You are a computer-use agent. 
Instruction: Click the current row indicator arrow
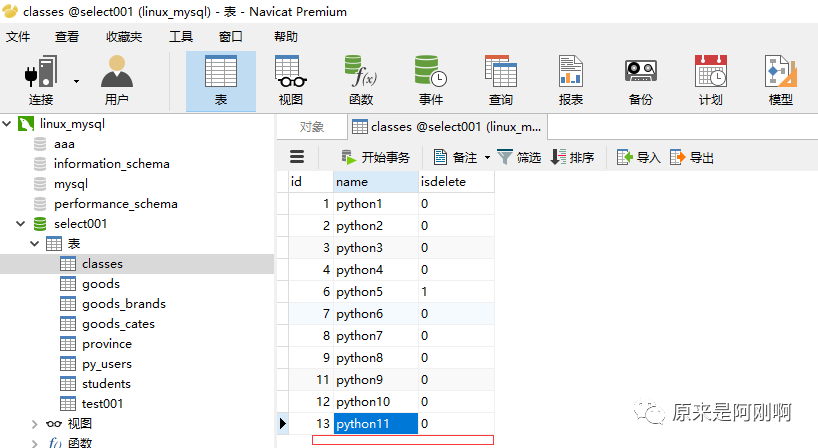282,423
